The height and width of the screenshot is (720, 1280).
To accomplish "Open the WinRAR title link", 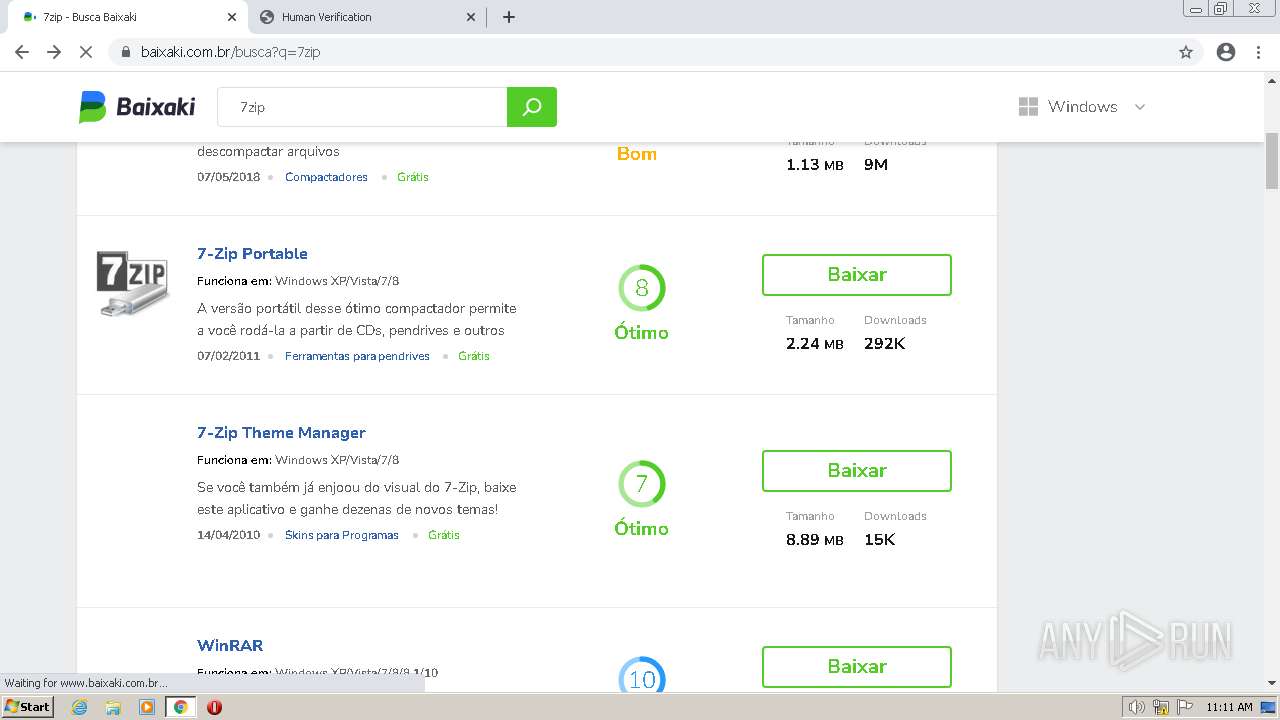I will pos(230,646).
